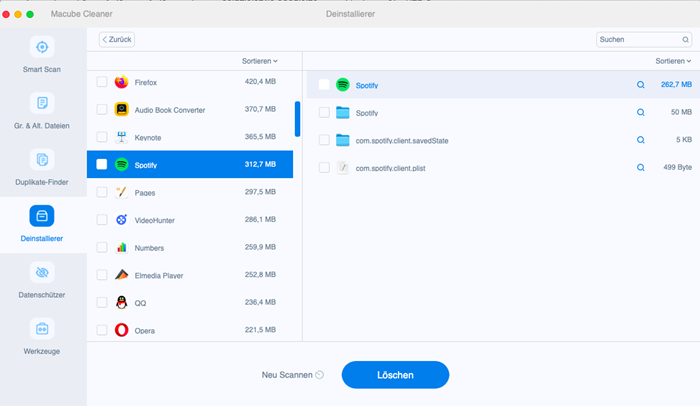The height and width of the screenshot is (406, 700).
Task: Click the Pages app icon
Action: pyautogui.click(x=121, y=192)
